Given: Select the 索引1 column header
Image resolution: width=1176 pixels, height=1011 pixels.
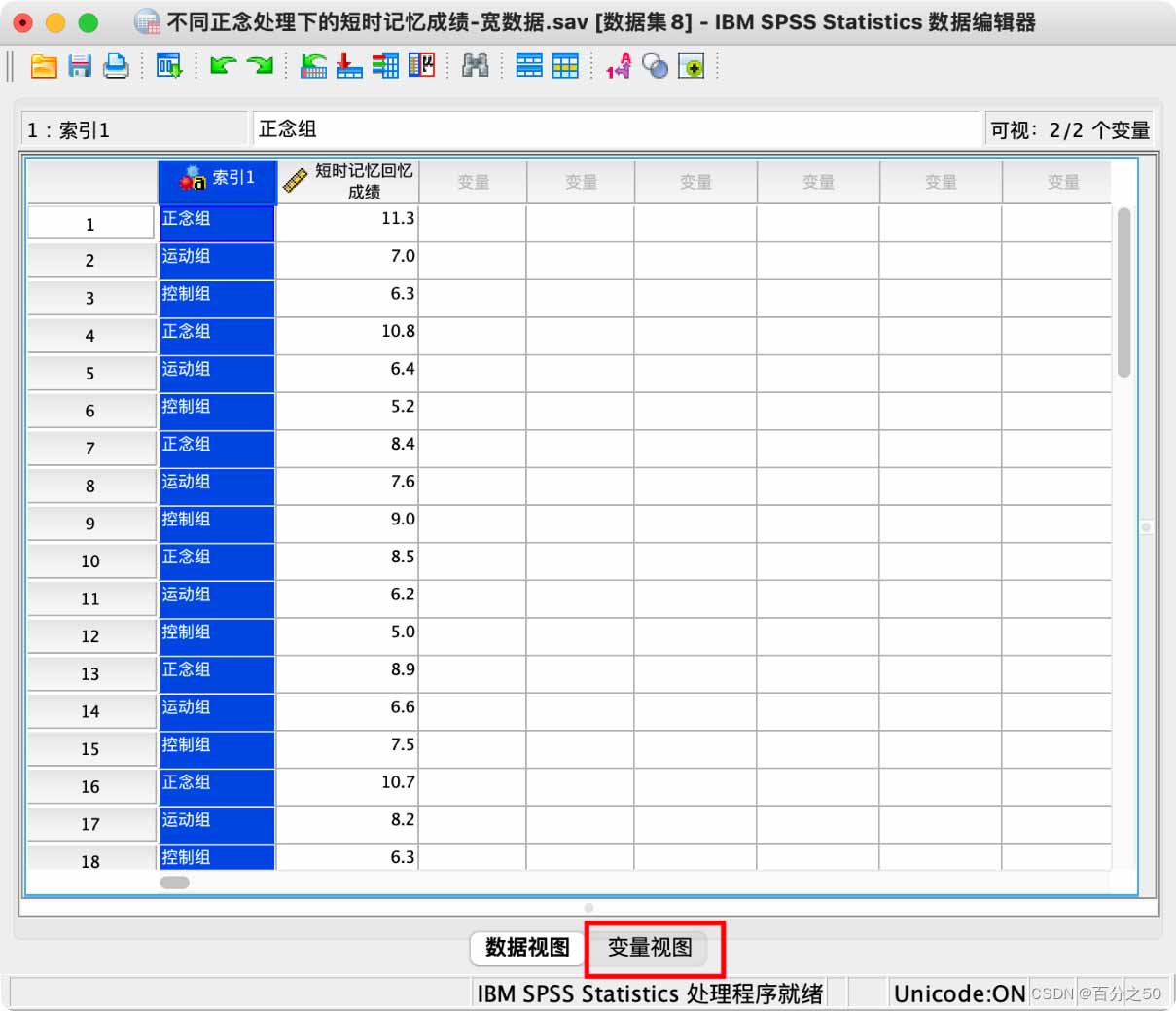Looking at the screenshot, I should pos(218,182).
